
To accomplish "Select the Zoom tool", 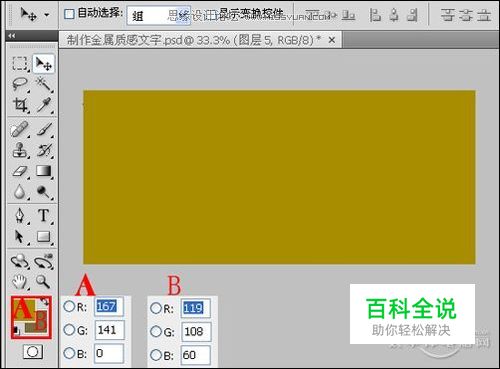I will [44, 282].
